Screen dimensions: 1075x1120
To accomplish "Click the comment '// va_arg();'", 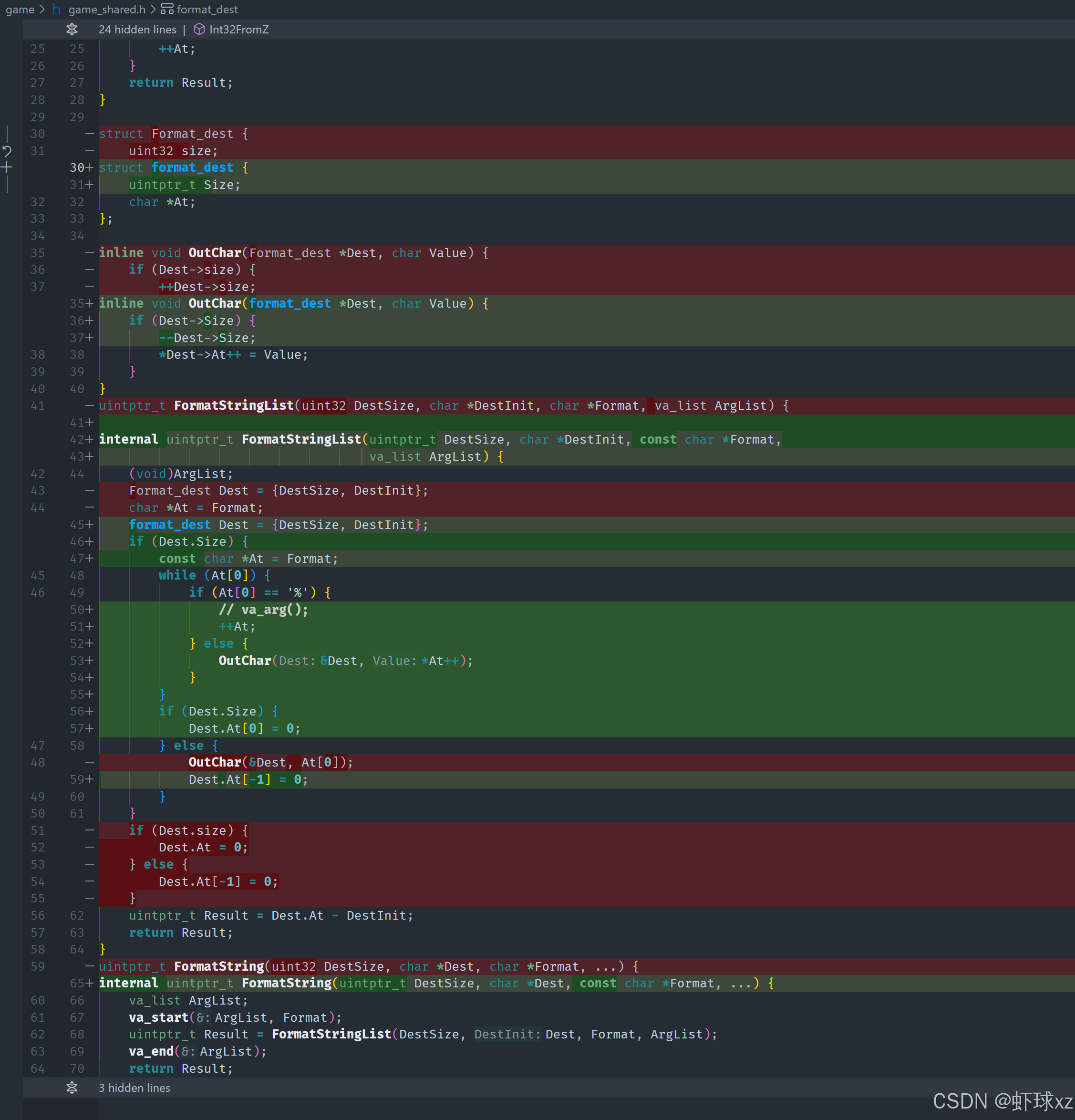I will 263,610.
